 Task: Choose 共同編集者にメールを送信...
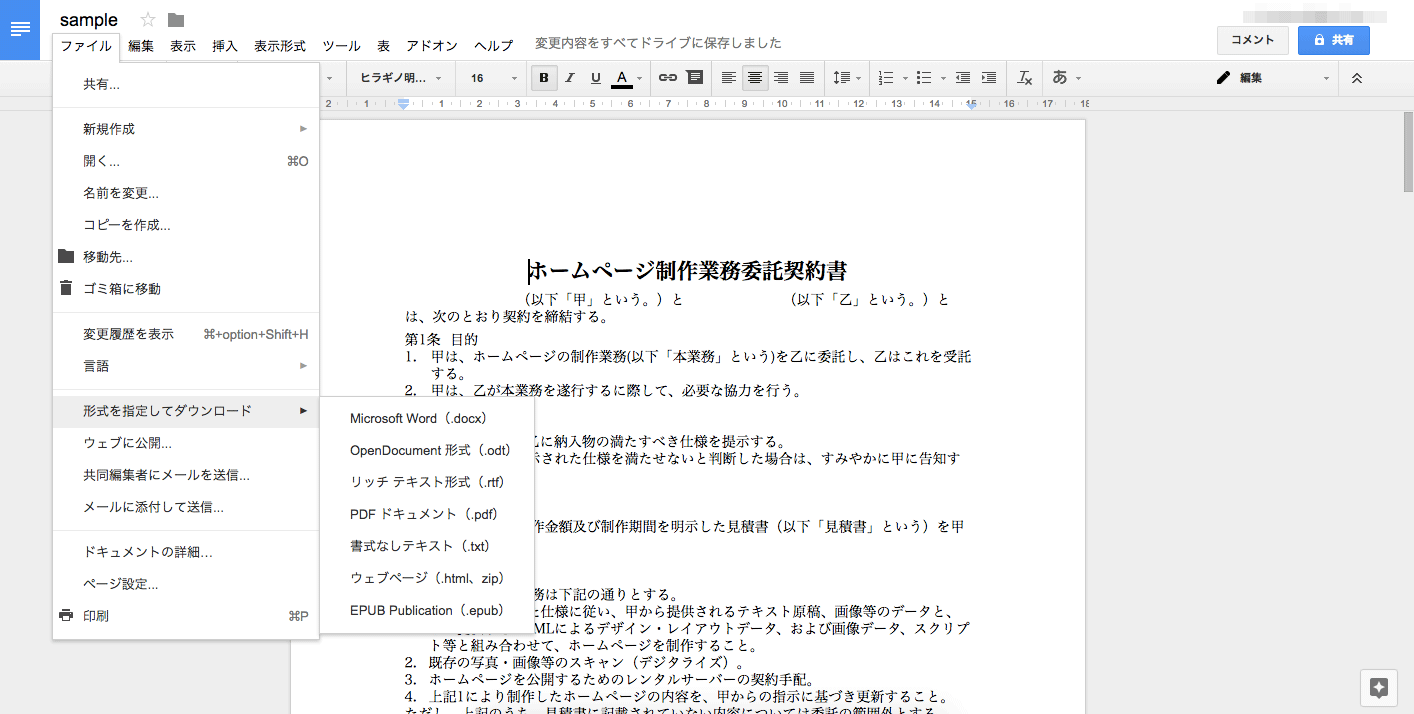[186, 475]
